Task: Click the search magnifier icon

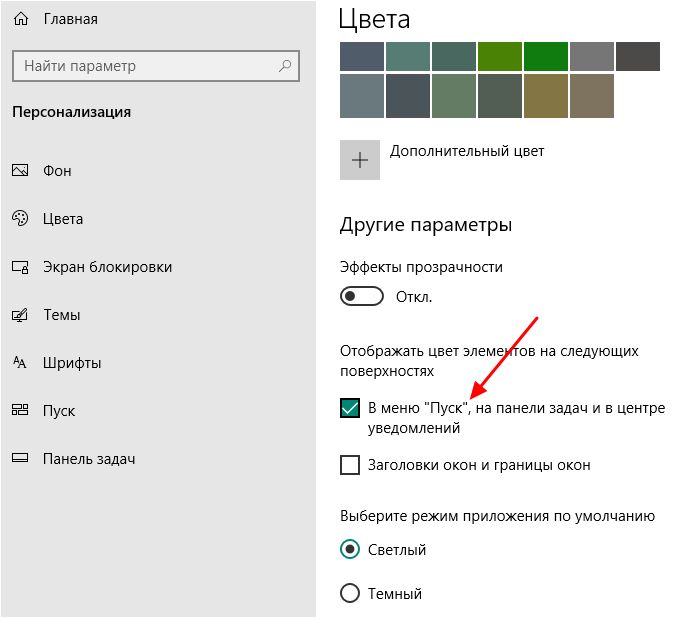Action: pyautogui.click(x=285, y=66)
